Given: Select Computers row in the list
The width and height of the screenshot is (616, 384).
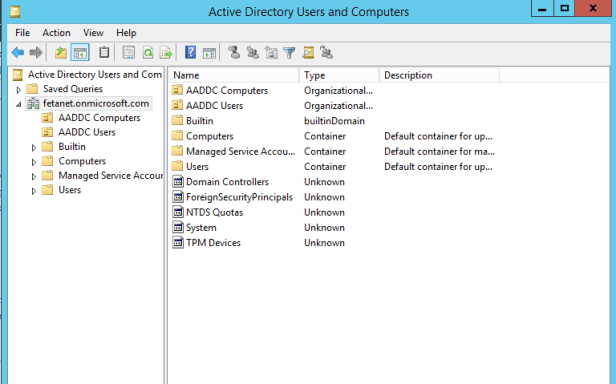Looking at the screenshot, I should 210,136.
